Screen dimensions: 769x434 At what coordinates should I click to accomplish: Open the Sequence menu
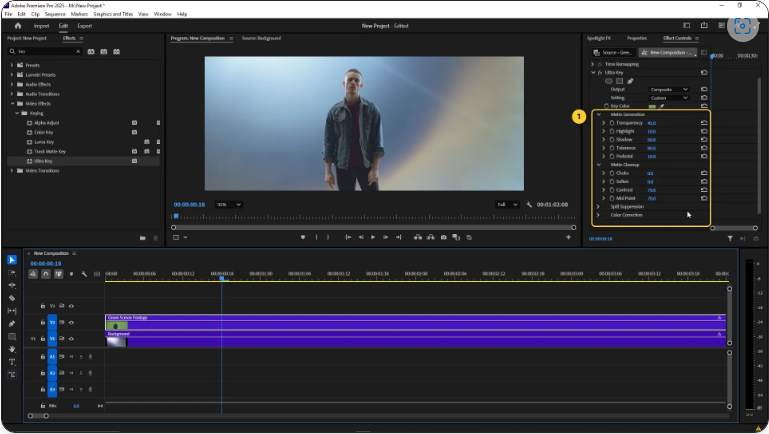55,14
